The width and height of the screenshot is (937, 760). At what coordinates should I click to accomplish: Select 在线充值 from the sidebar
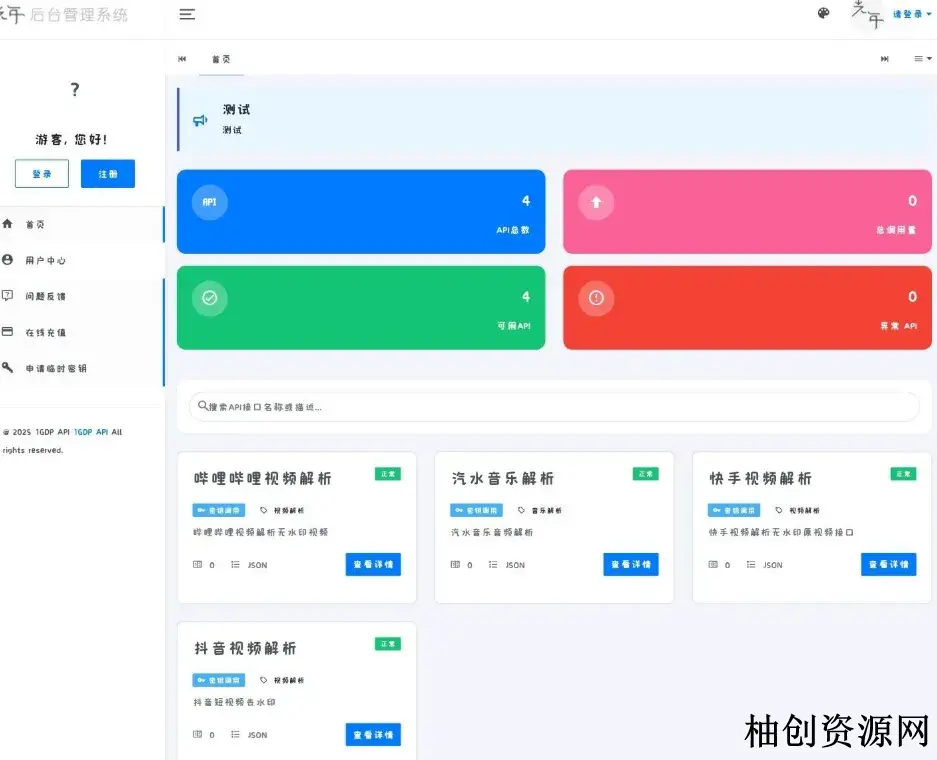46,332
